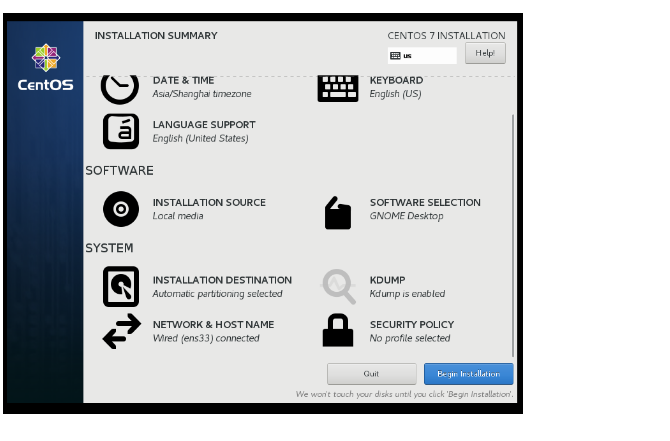Click 'Automatic partitioning selected' text
The height and width of the screenshot is (441, 670).
(x=217, y=294)
